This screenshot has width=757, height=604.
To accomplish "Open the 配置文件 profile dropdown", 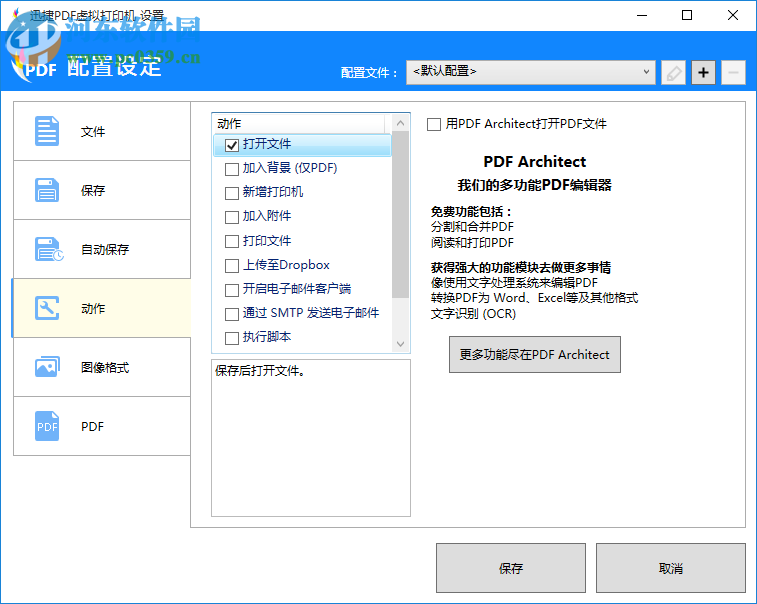I will tap(531, 72).
